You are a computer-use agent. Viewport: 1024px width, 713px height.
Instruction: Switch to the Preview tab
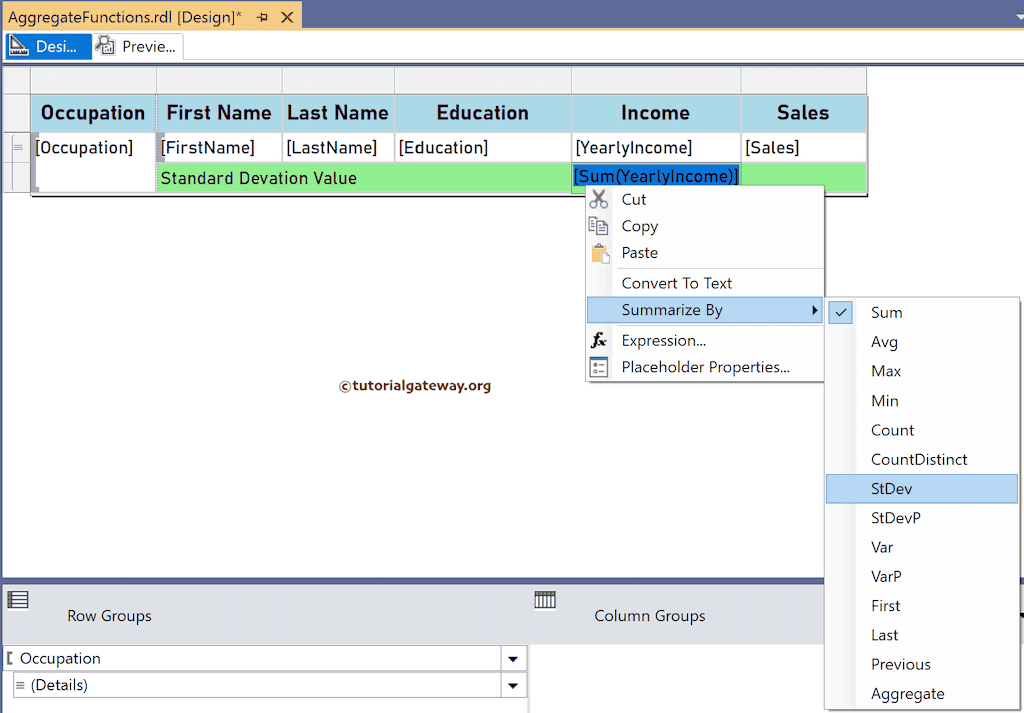click(137, 46)
